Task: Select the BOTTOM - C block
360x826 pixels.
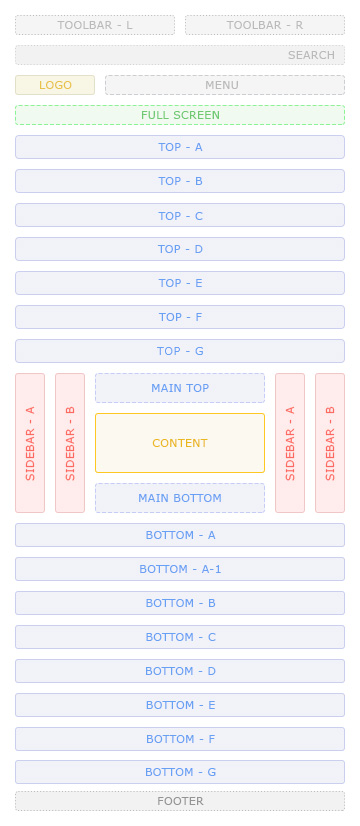Action: (180, 637)
